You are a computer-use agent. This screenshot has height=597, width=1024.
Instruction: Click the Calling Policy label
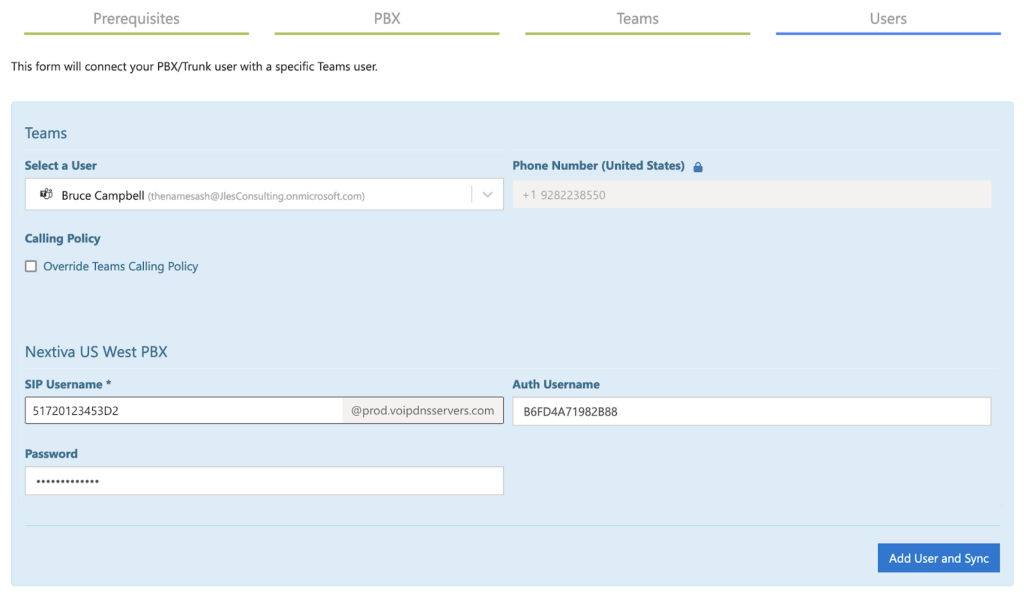63,238
